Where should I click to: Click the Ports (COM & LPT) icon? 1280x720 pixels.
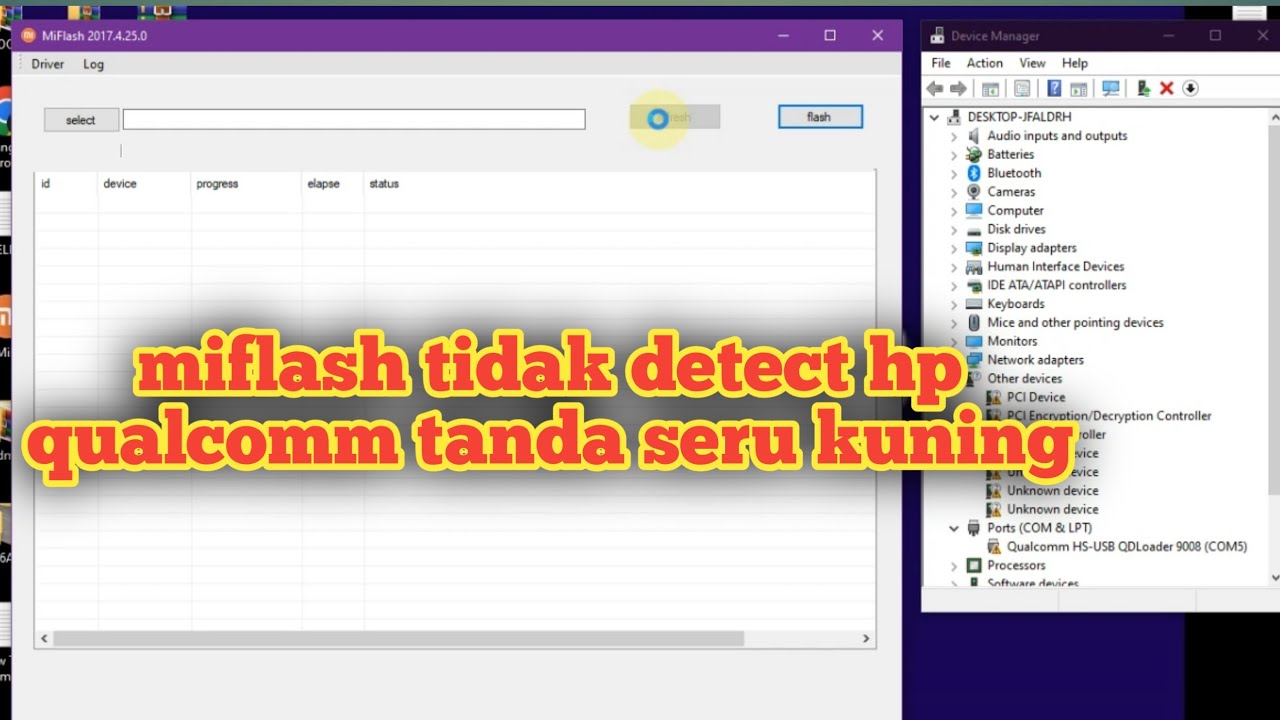[974, 528]
